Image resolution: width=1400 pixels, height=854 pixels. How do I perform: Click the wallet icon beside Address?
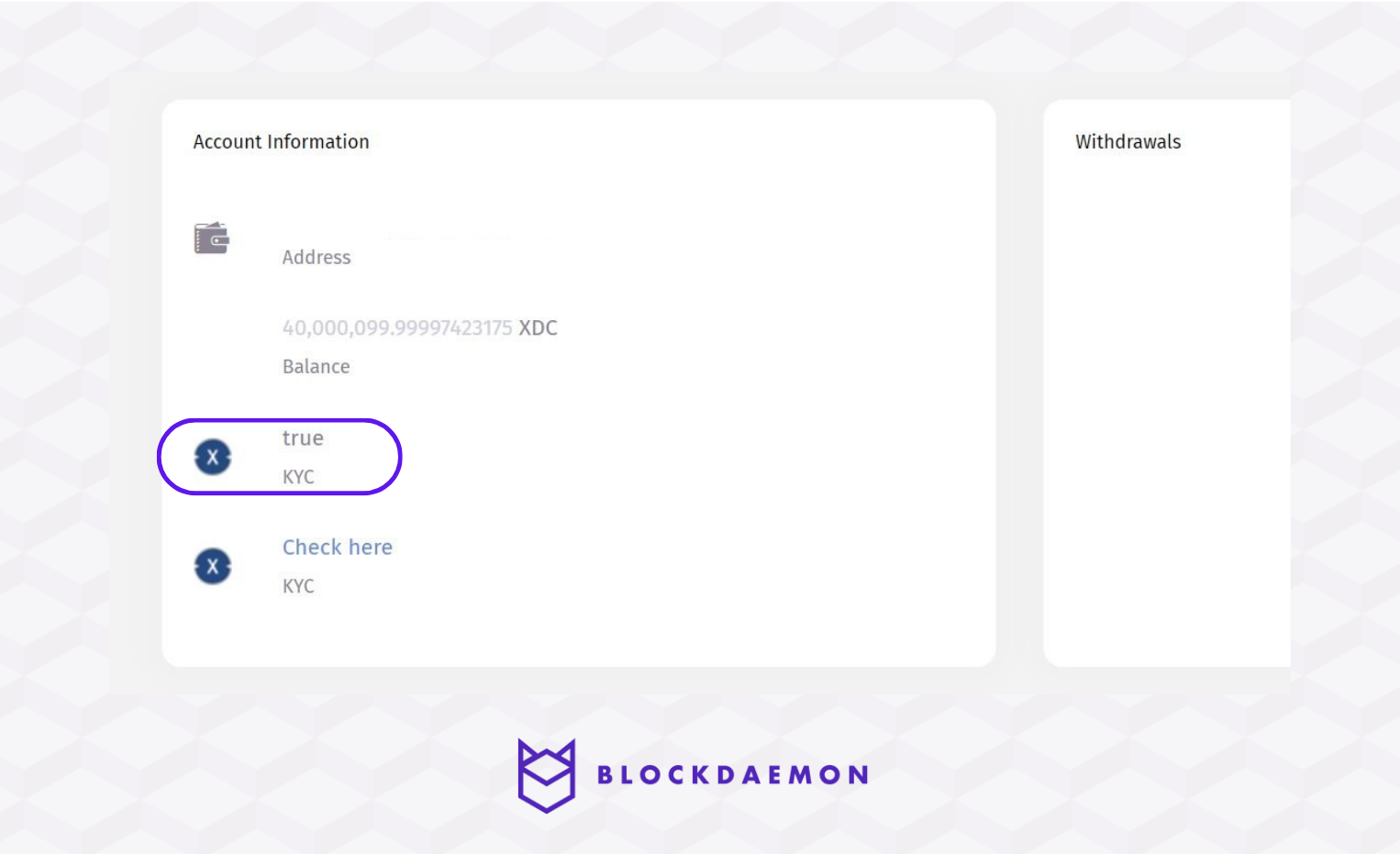tap(211, 238)
